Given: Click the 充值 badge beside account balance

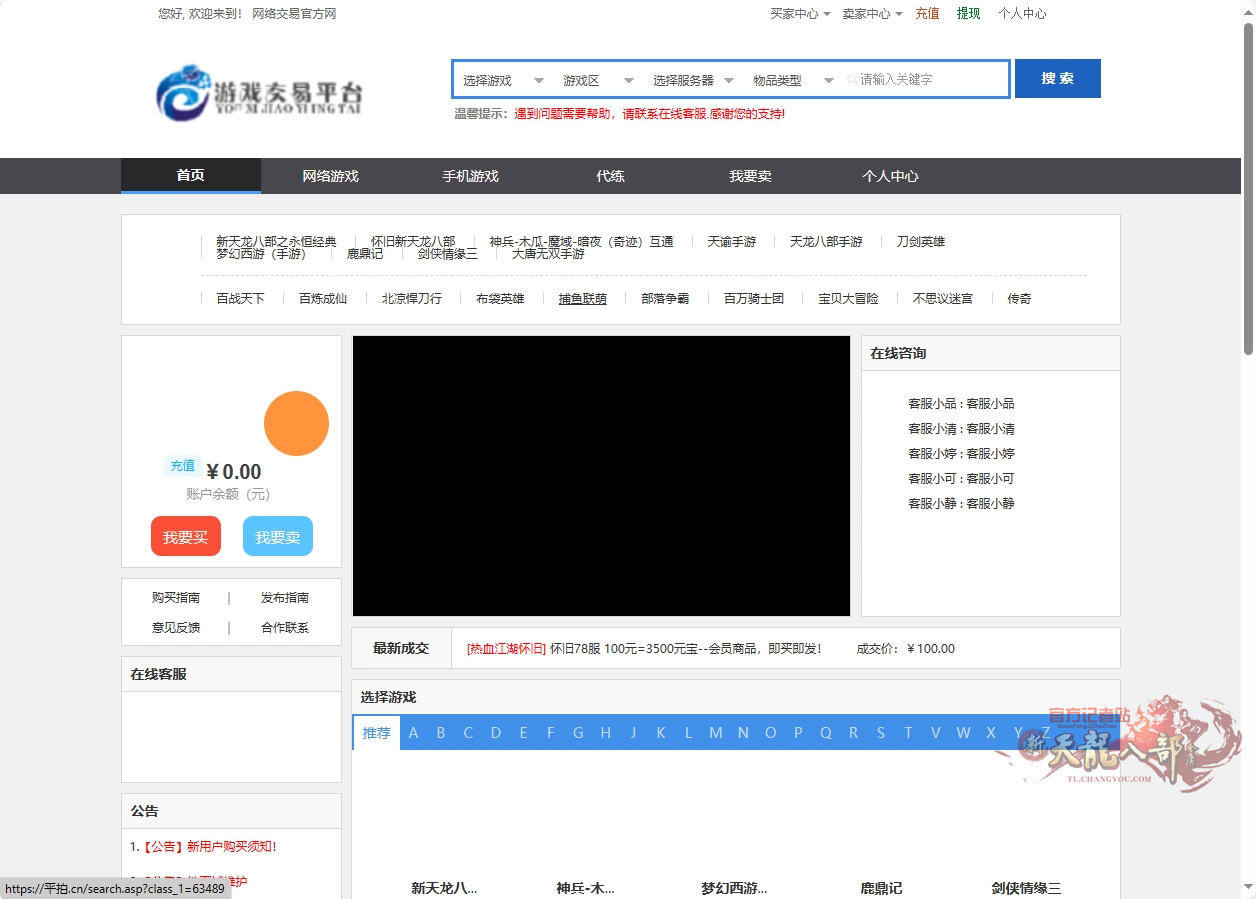Looking at the screenshot, I should pos(182,466).
